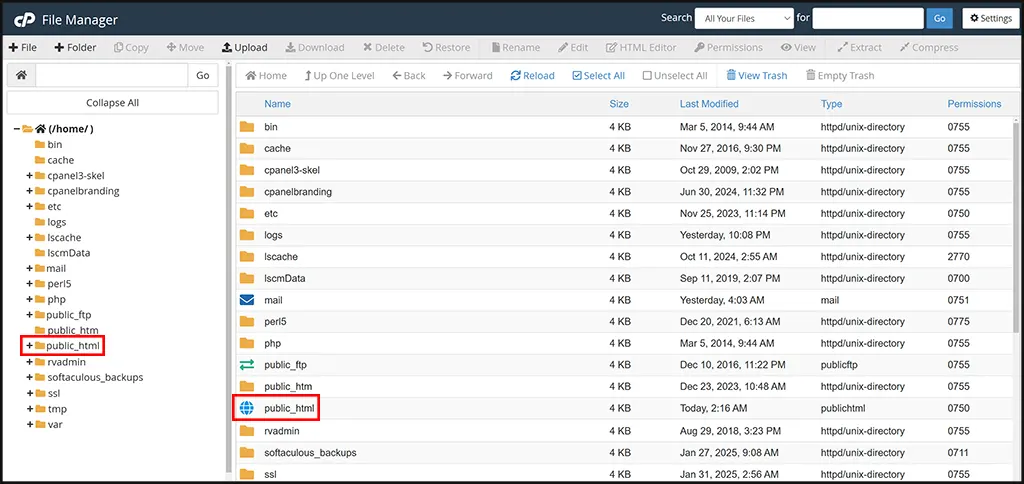The width and height of the screenshot is (1024, 484).
Task: Select rvadmin row in file list
Action: tap(624, 430)
